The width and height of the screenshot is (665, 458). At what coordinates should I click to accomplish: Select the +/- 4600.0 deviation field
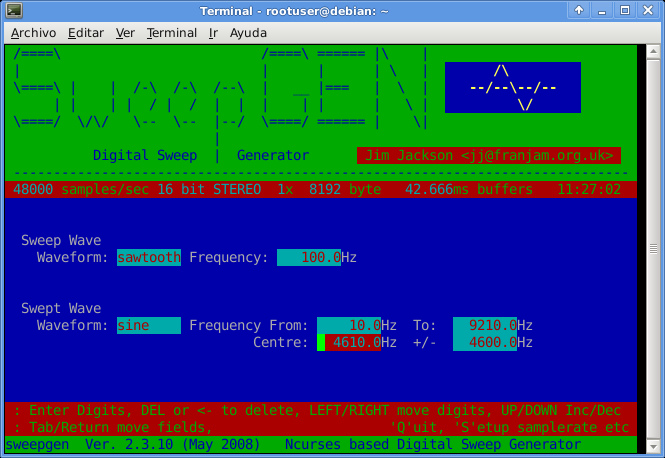point(485,342)
